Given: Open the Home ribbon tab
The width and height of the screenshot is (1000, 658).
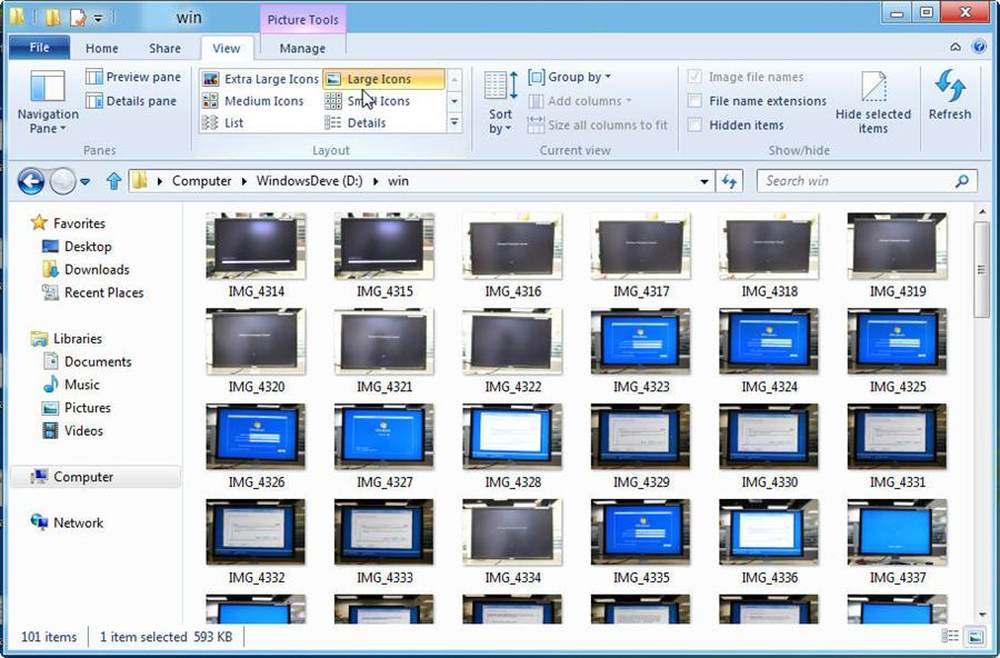Looking at the screenshot, I should coord(102,48).
